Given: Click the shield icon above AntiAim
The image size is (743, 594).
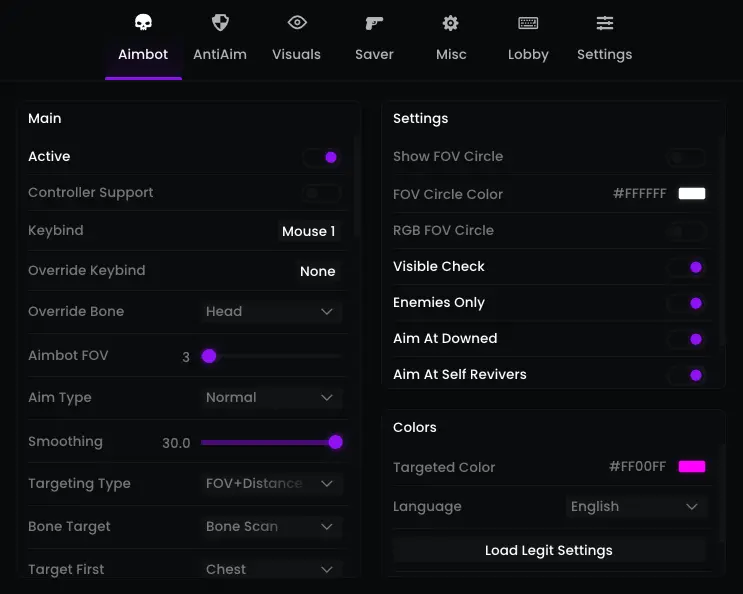Looking at the screenshot, I should (x=220, y=23).
